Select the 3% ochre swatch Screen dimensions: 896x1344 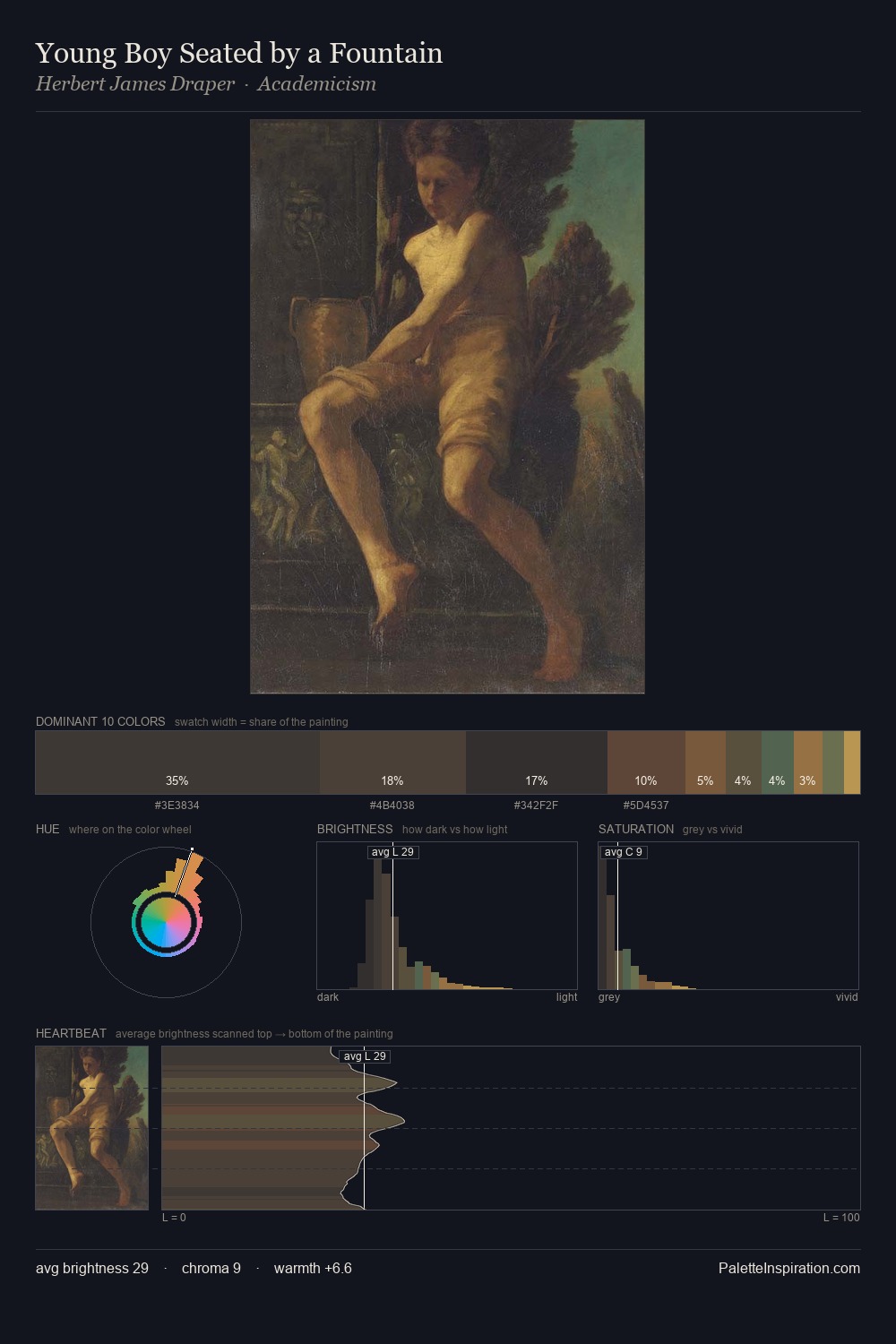point(807,762)
